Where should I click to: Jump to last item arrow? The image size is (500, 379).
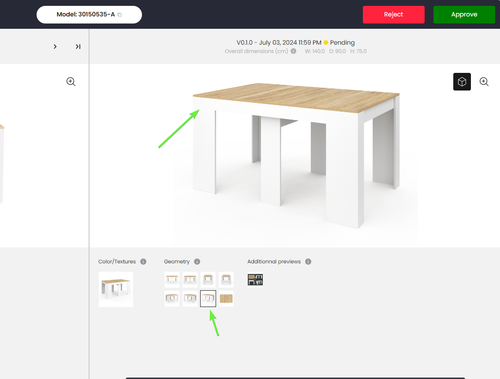[x=78, y=46]
